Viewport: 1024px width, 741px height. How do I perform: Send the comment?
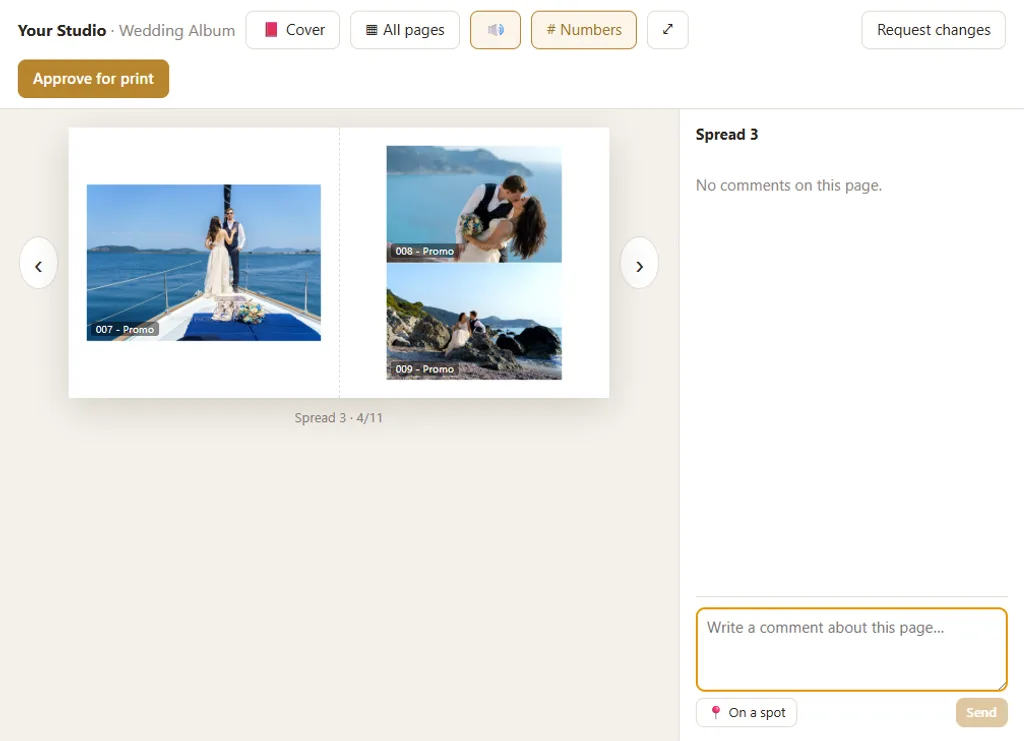pos(982,712)
